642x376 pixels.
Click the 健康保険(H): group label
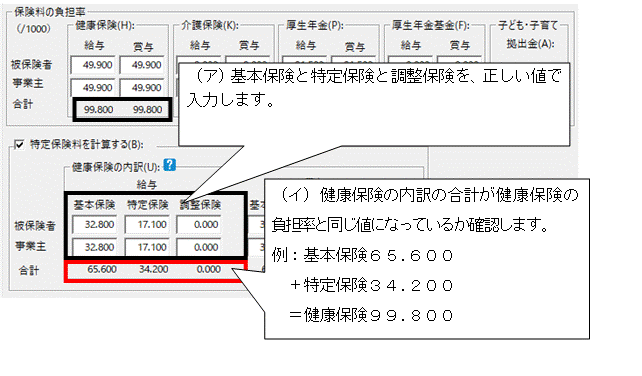(105, 25)
